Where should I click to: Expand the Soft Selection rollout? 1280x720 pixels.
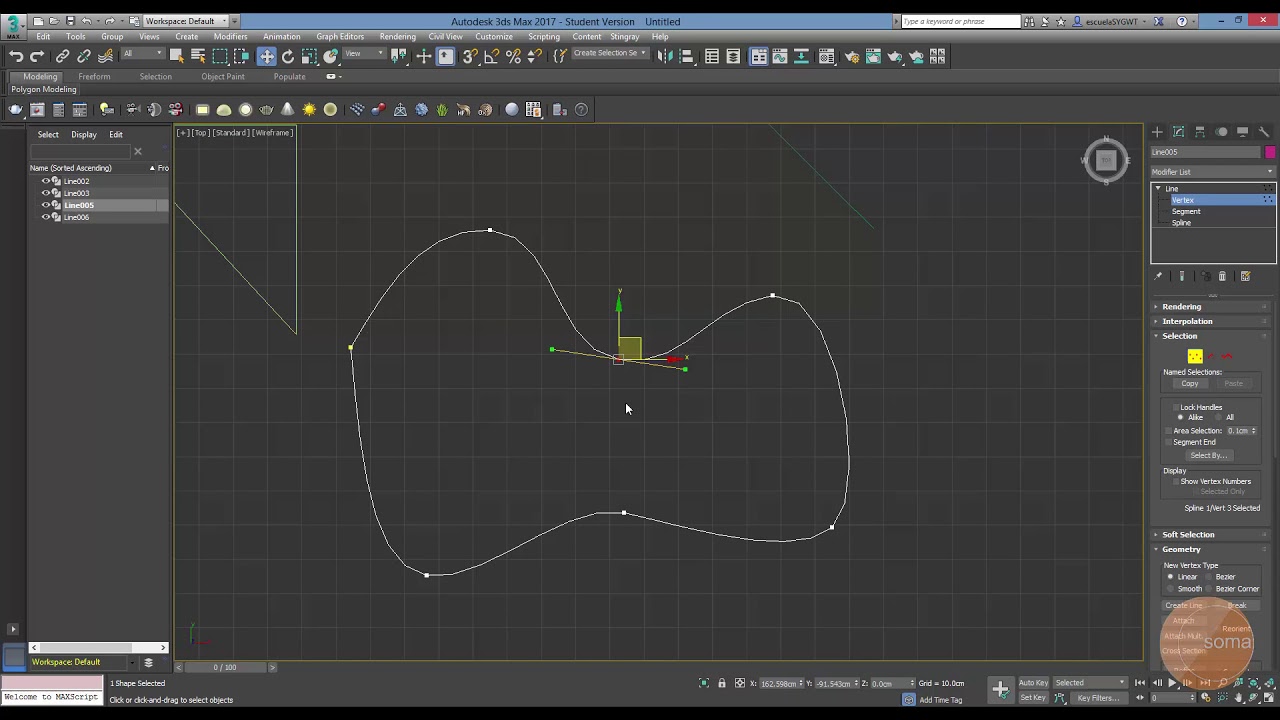tap(1211, 535)
